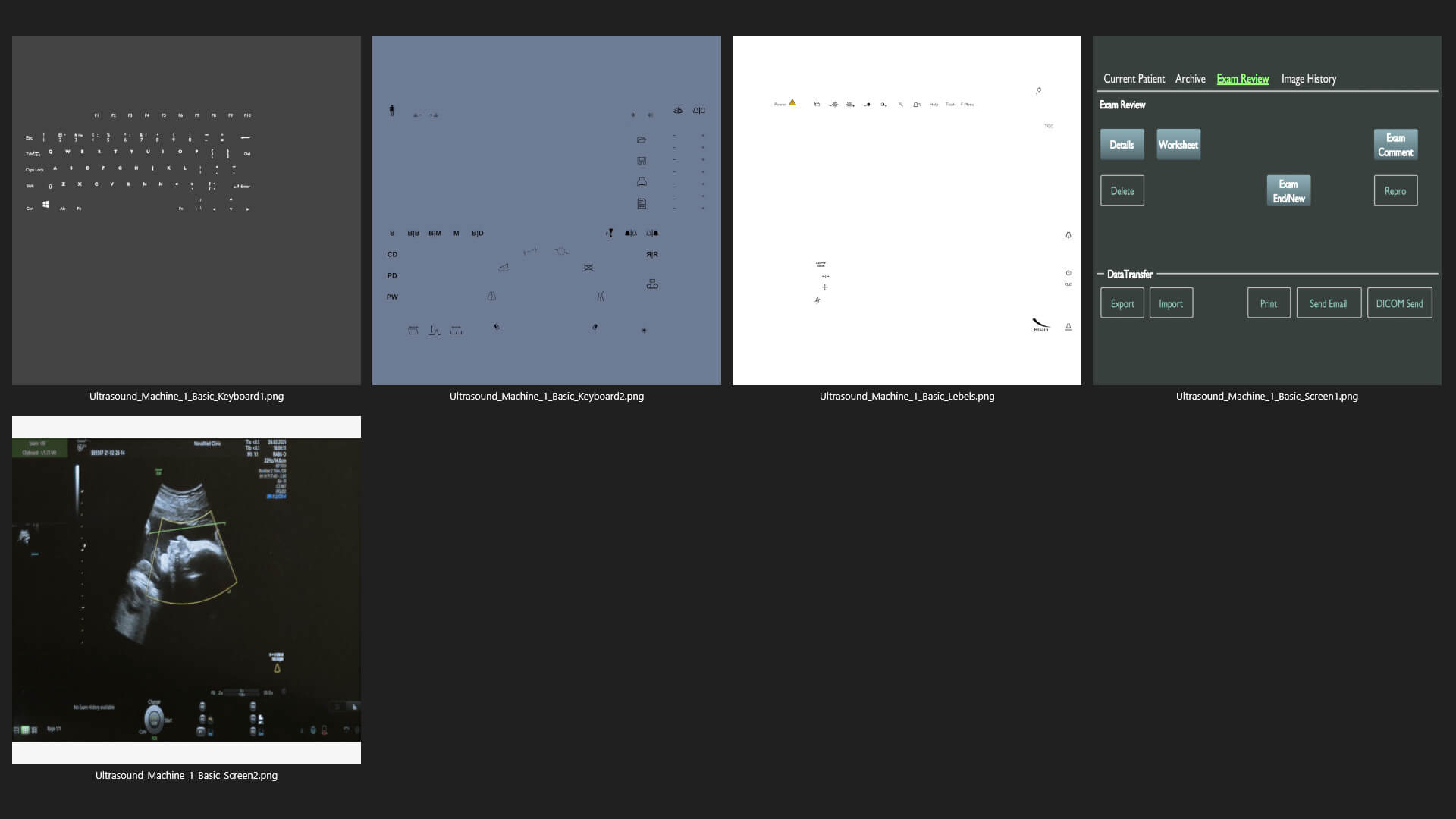Click the Ultrasound_Machine_1_Basic_Keyboard1.png file name
Screen dimensions: 1456x819
coord(187,397)
